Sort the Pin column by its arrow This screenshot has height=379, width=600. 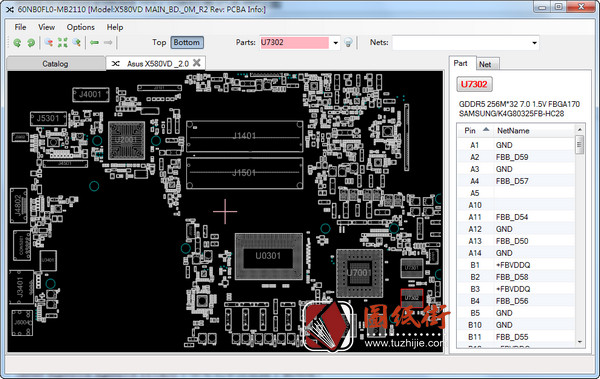(486, 129)
